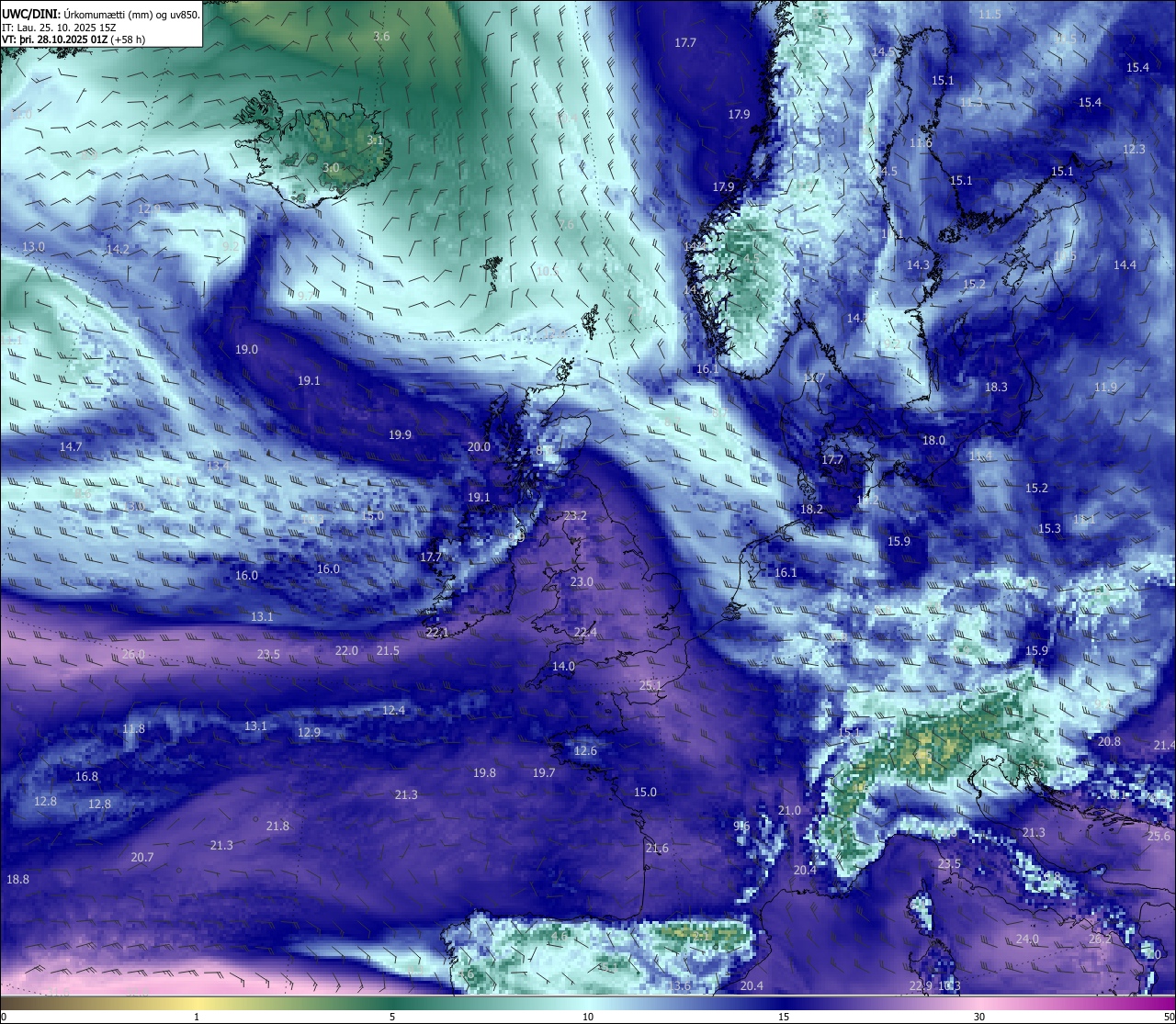Click the VT: þri. 28.10.2025 01Z (+58 h) line

73,39
